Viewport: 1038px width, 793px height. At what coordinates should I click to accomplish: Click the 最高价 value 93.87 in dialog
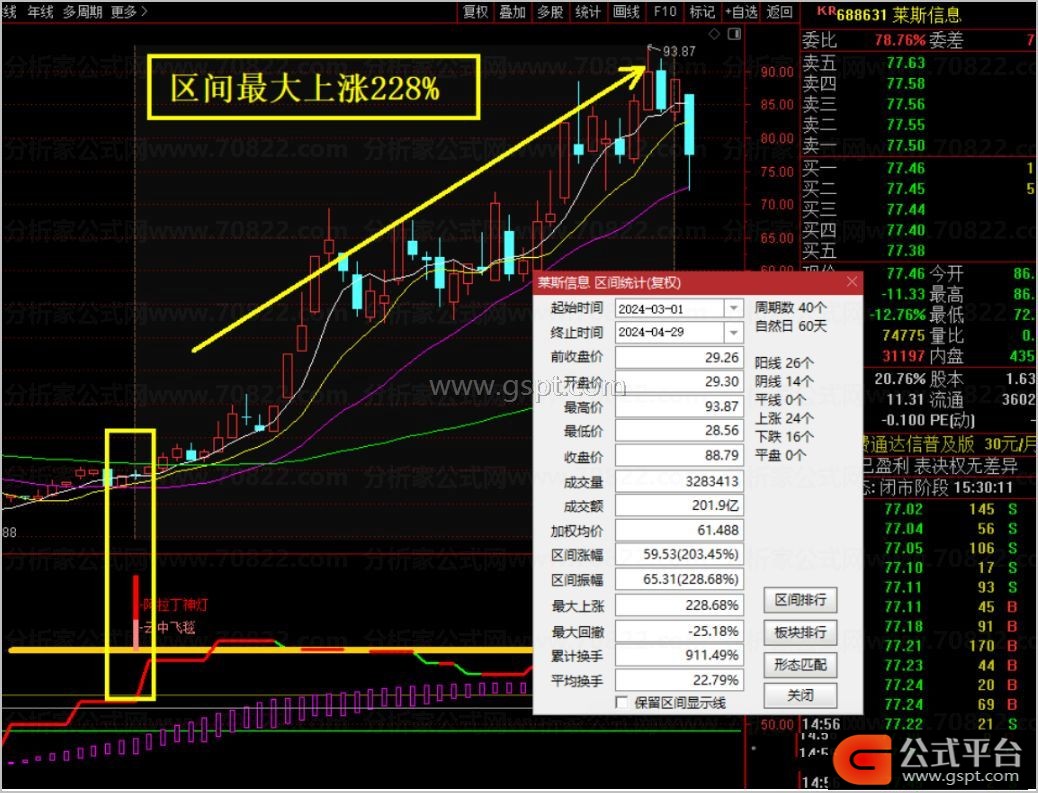679,406
